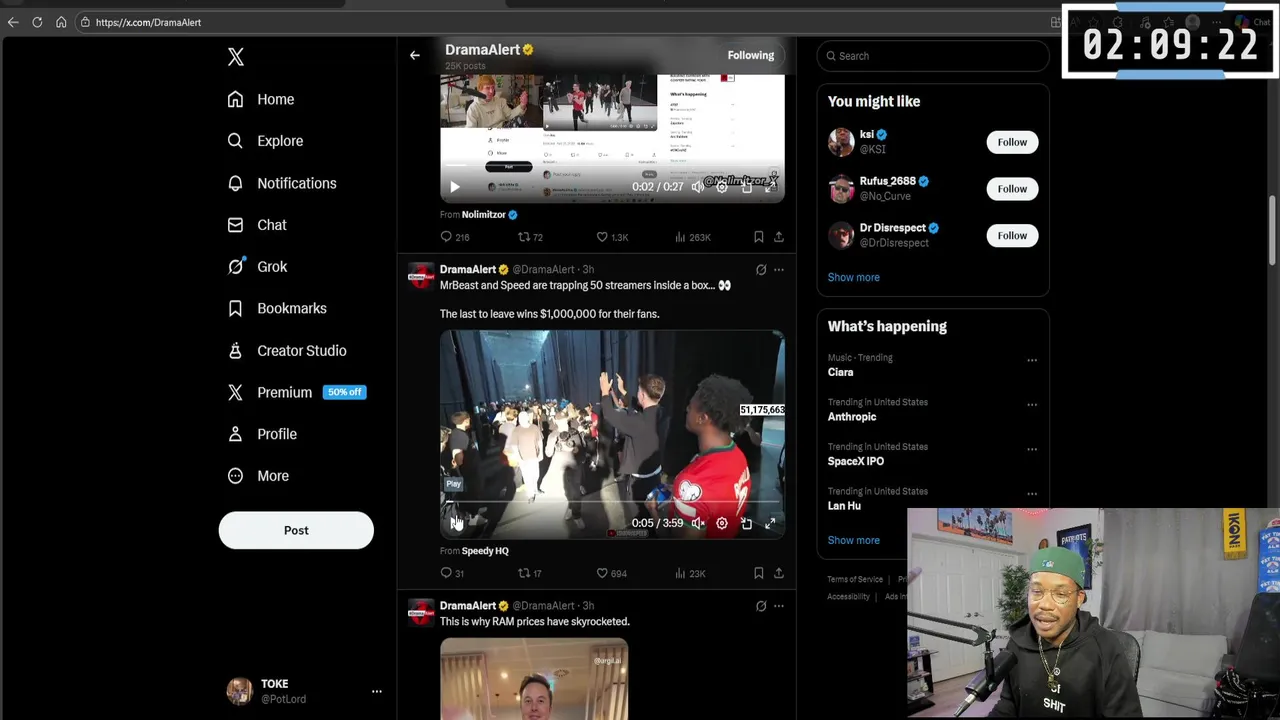
Task: Go back with the profile back arrow
Action: [x=415, y=56]
